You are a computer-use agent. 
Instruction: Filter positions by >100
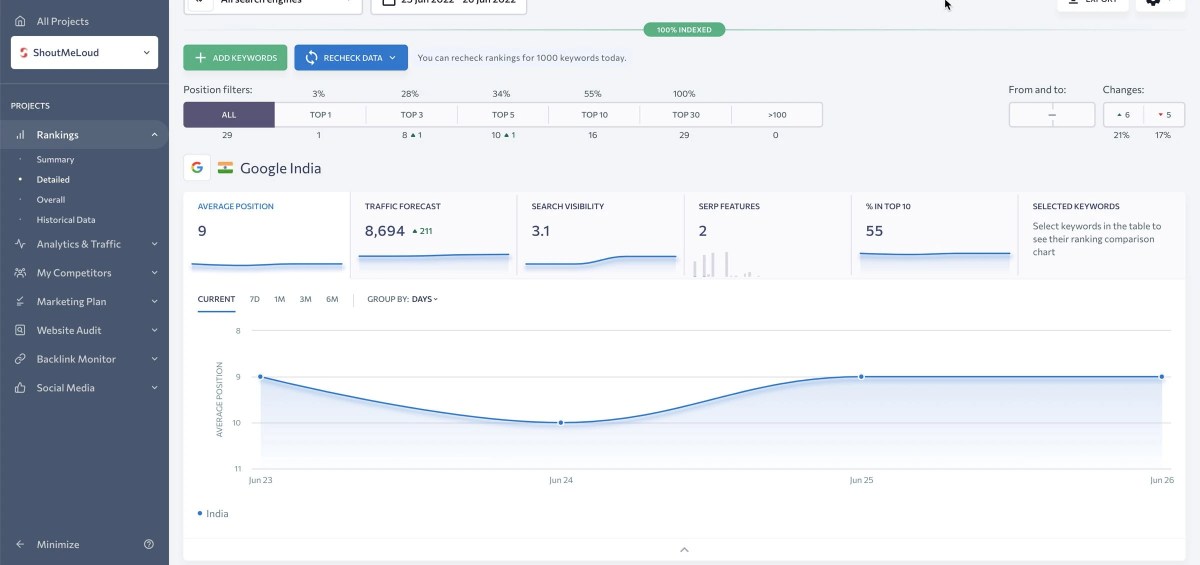[777, 115]
